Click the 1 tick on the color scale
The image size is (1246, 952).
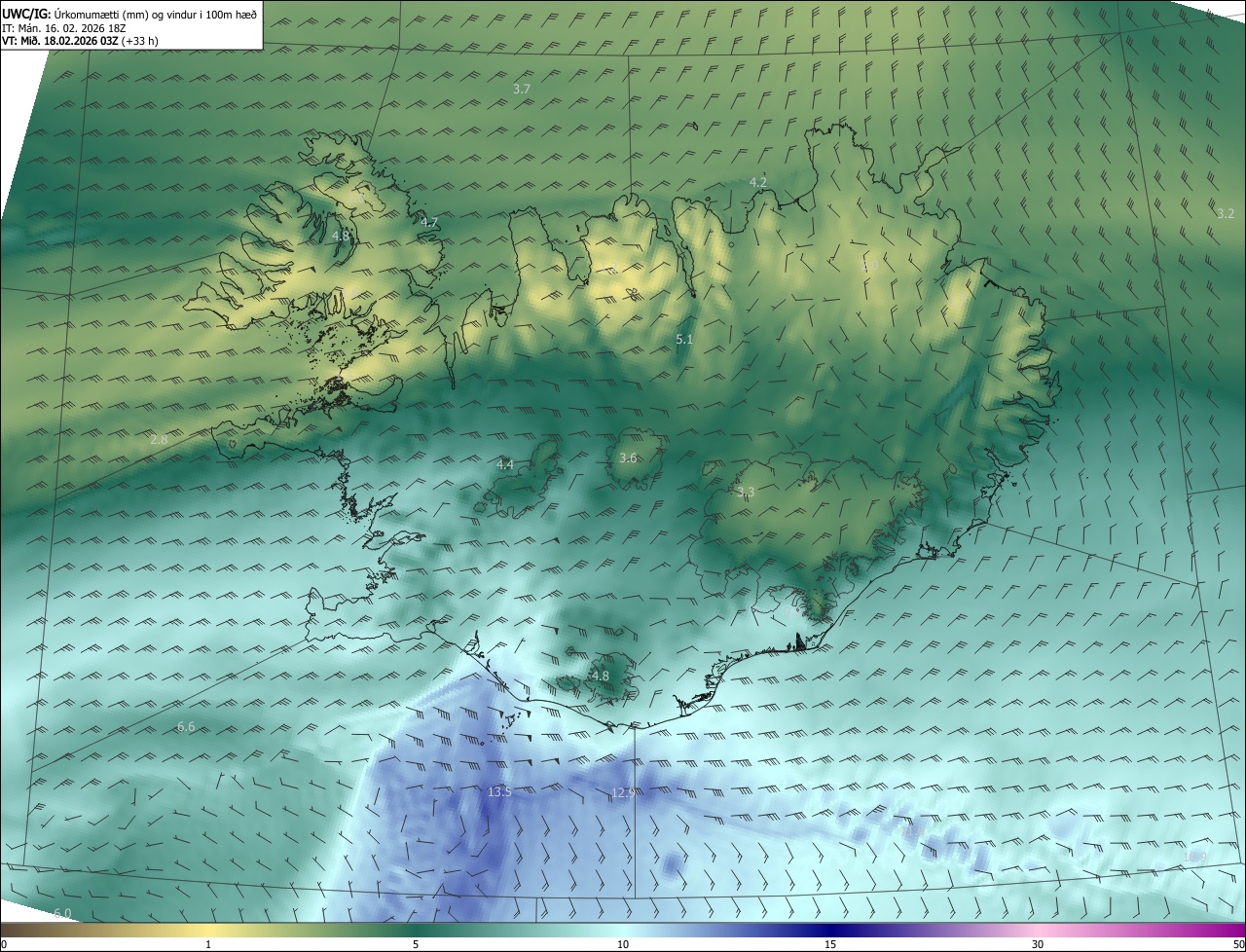tap(208, 944)
